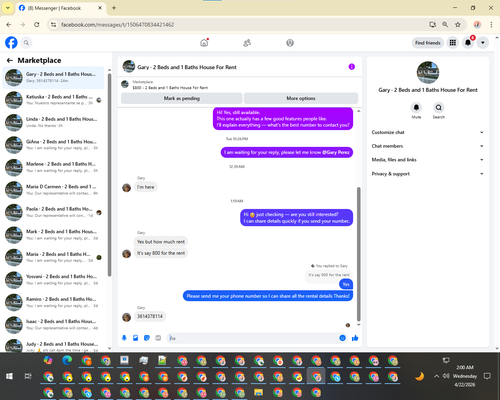The height and width of the screenshot is (400, 500).
Task: Click the More options button
Action: coord(301,98)
